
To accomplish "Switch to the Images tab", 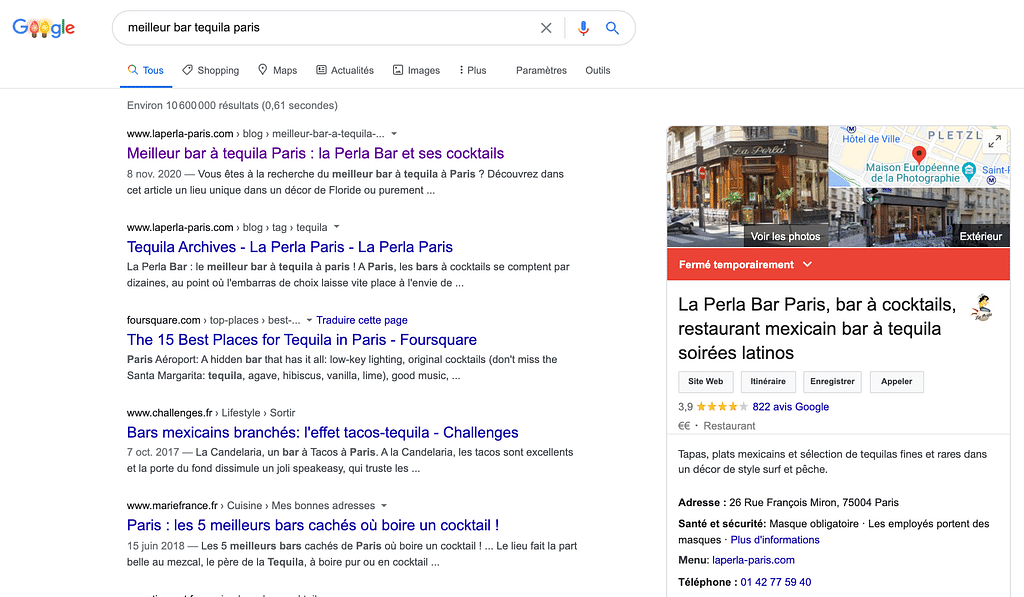I will point(416,70).
